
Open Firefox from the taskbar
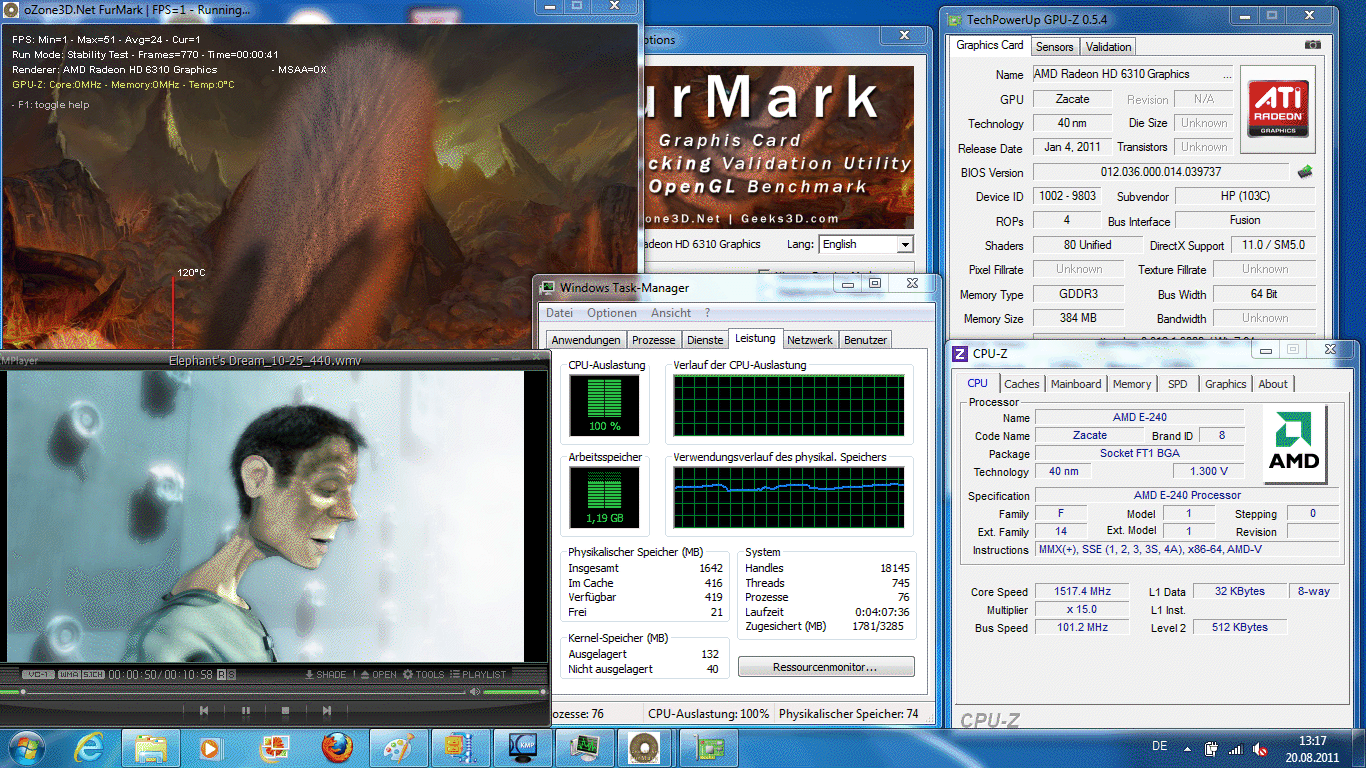[337, 747]
